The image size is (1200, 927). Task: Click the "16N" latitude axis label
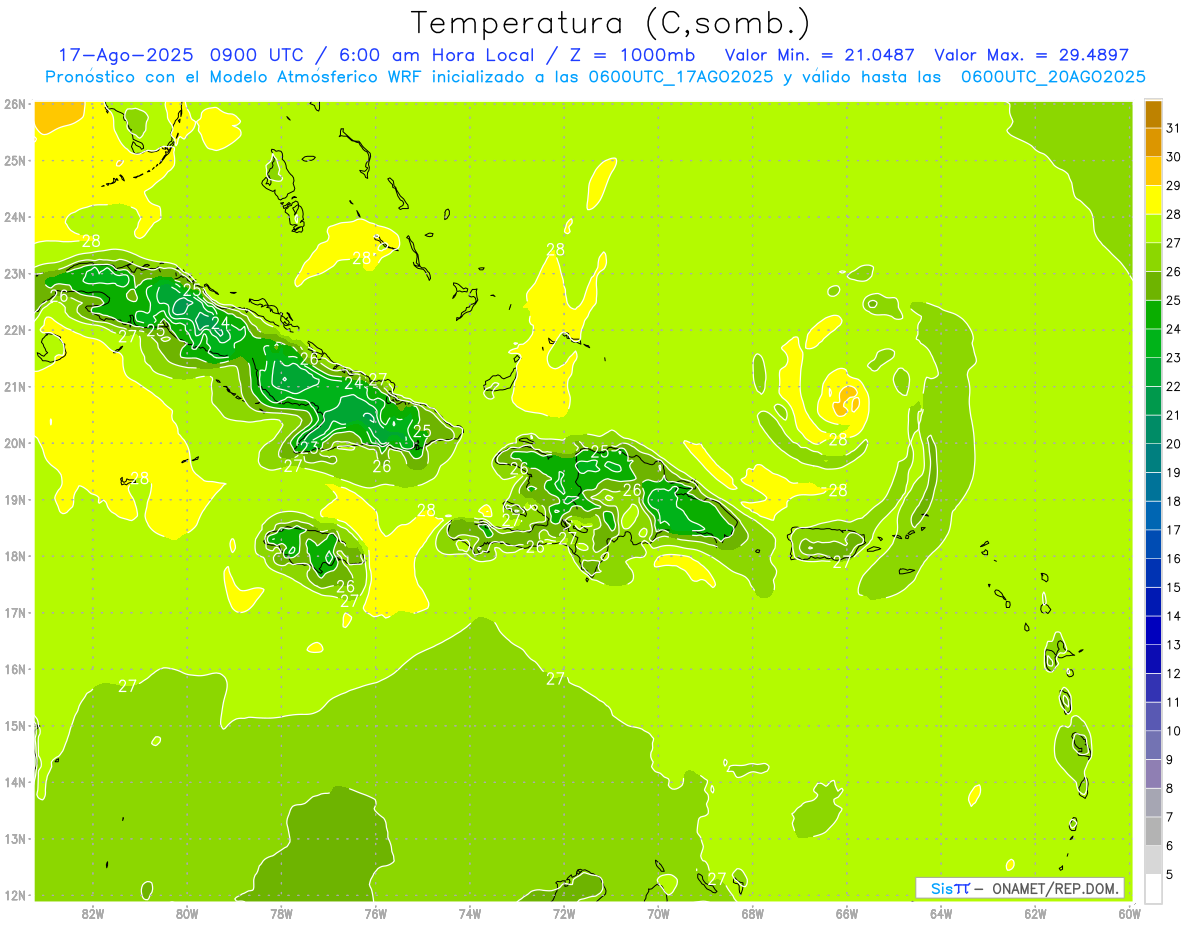(14, 669)
